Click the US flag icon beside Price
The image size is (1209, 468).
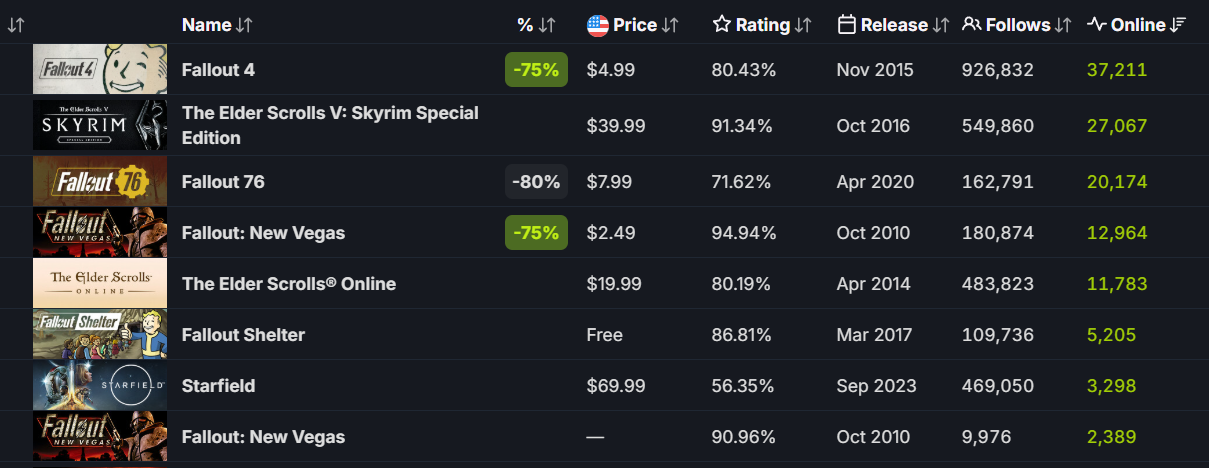click(x=598, y=25)
